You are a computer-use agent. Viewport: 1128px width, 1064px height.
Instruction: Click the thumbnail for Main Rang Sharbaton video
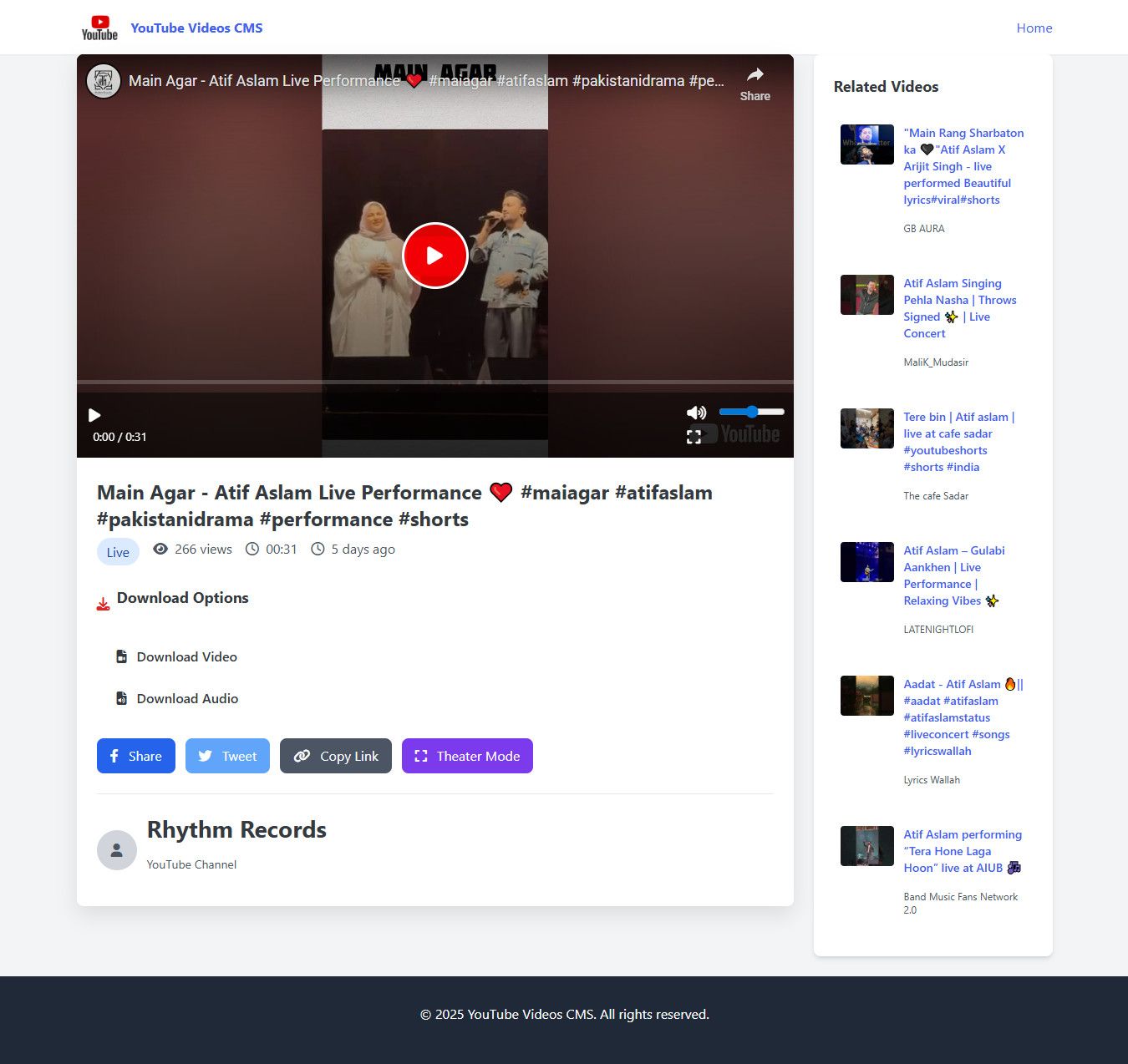point(867,144)
